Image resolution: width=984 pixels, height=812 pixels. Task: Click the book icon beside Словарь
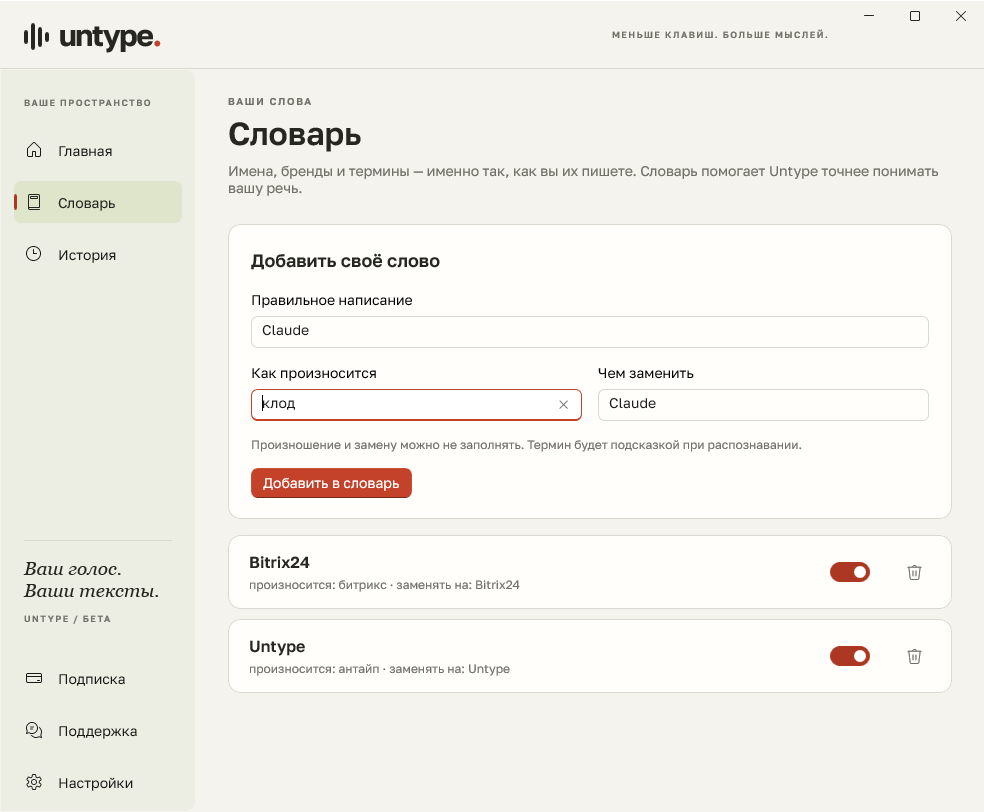tap(34, 202)
